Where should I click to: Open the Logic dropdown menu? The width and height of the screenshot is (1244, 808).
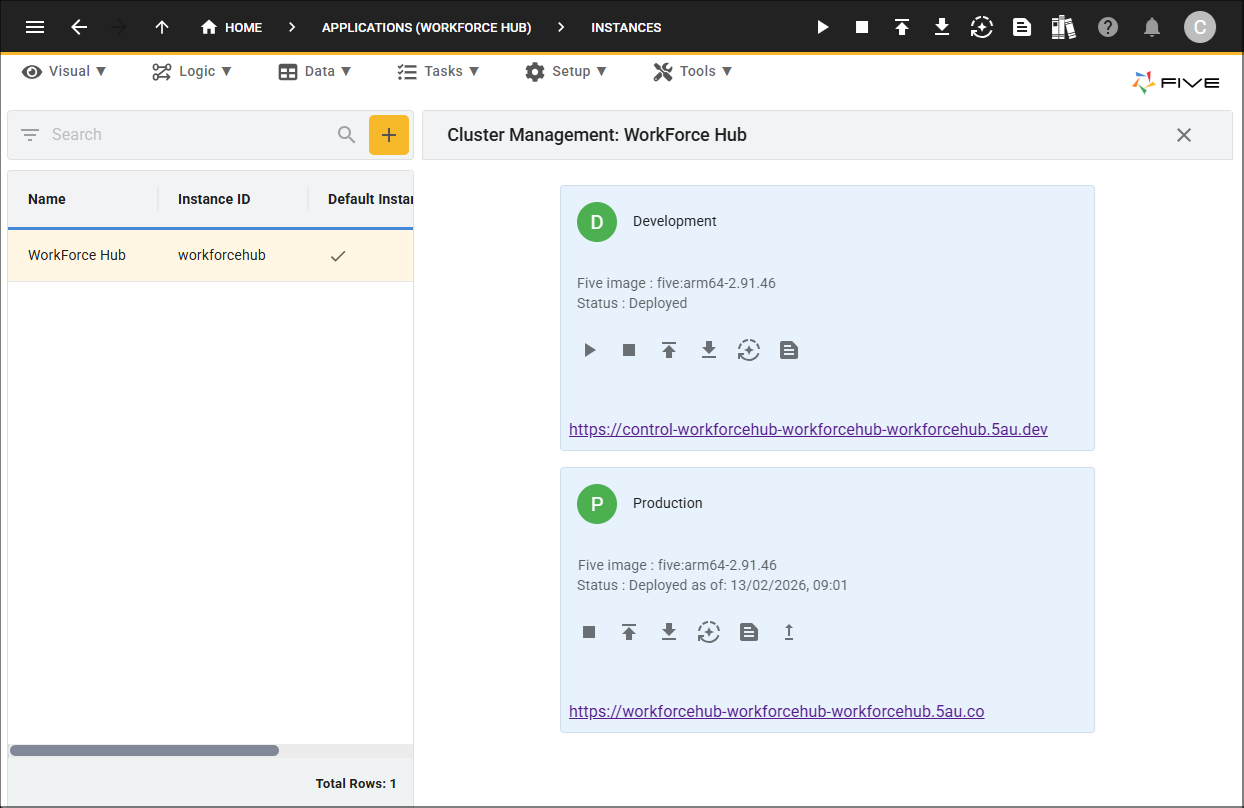click(x=192, y=71)
